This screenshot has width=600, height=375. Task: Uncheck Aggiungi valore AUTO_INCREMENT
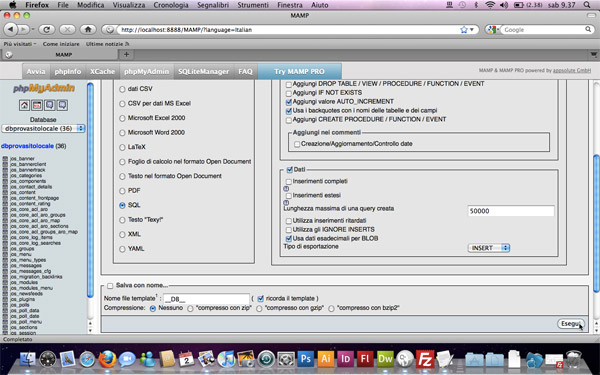point(289,102)
